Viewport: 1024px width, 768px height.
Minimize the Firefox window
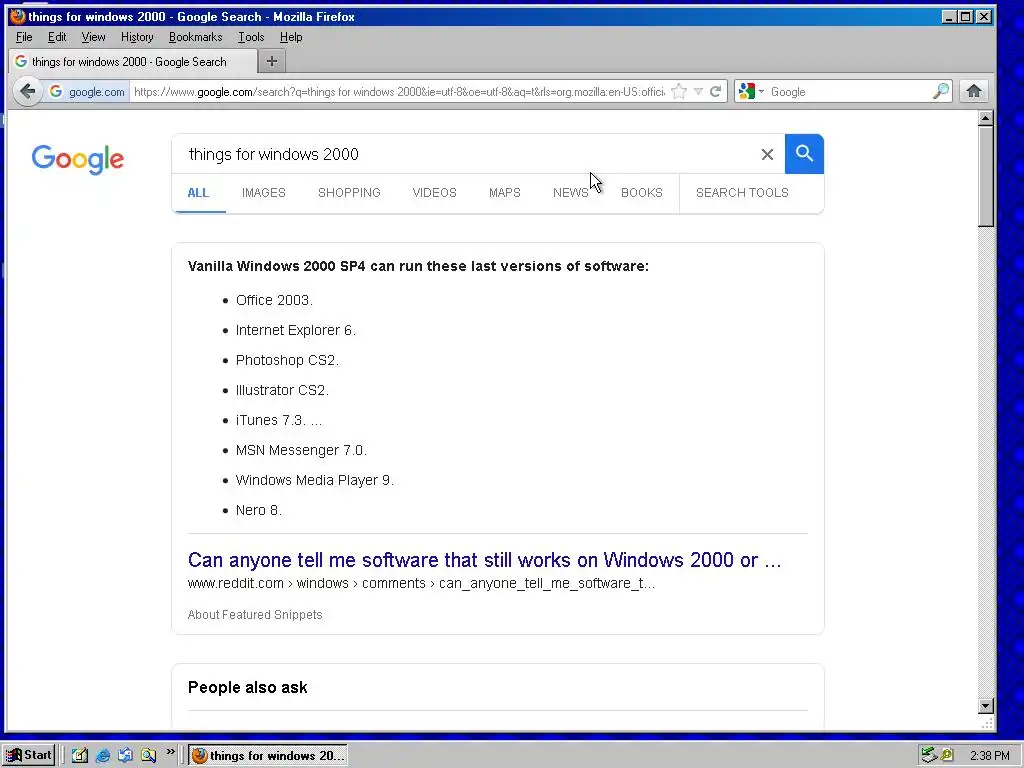coord(949,17)
